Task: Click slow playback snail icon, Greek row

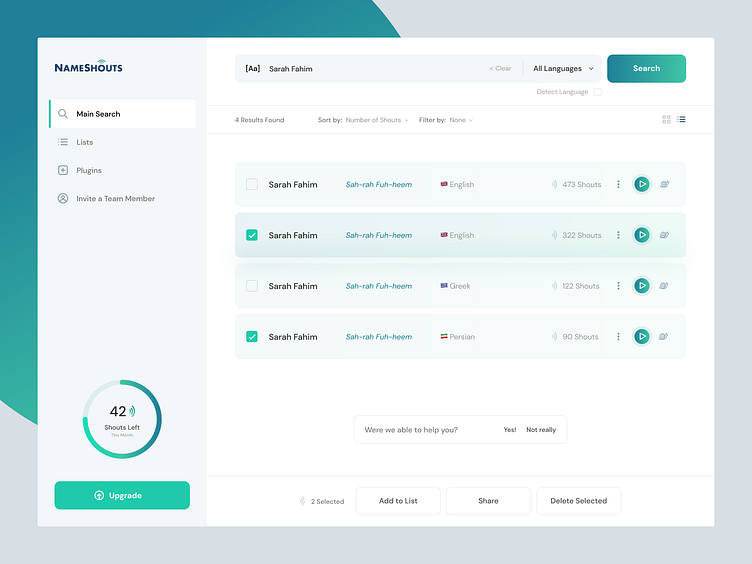Action: pos(664,286)
